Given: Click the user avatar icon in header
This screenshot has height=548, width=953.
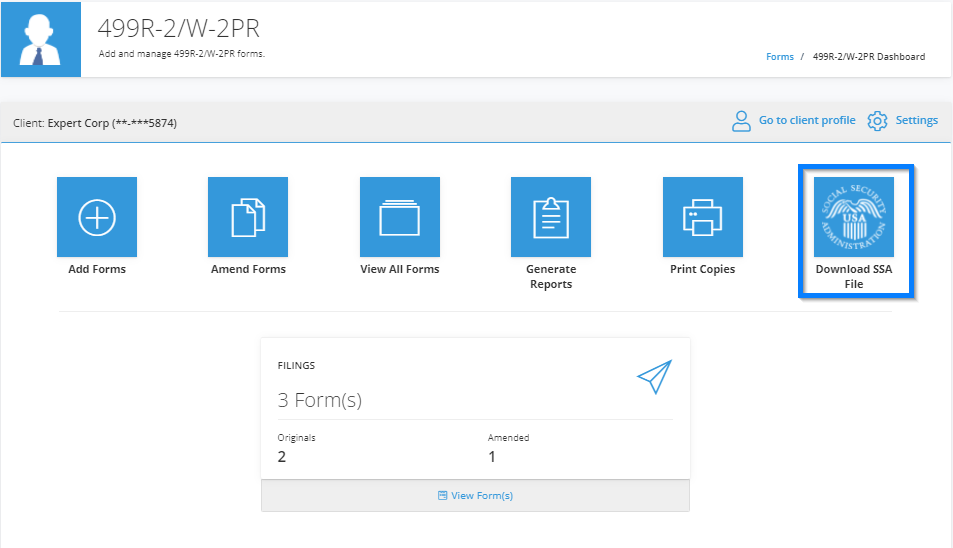Looking at the screenshot, I should 41,39.
